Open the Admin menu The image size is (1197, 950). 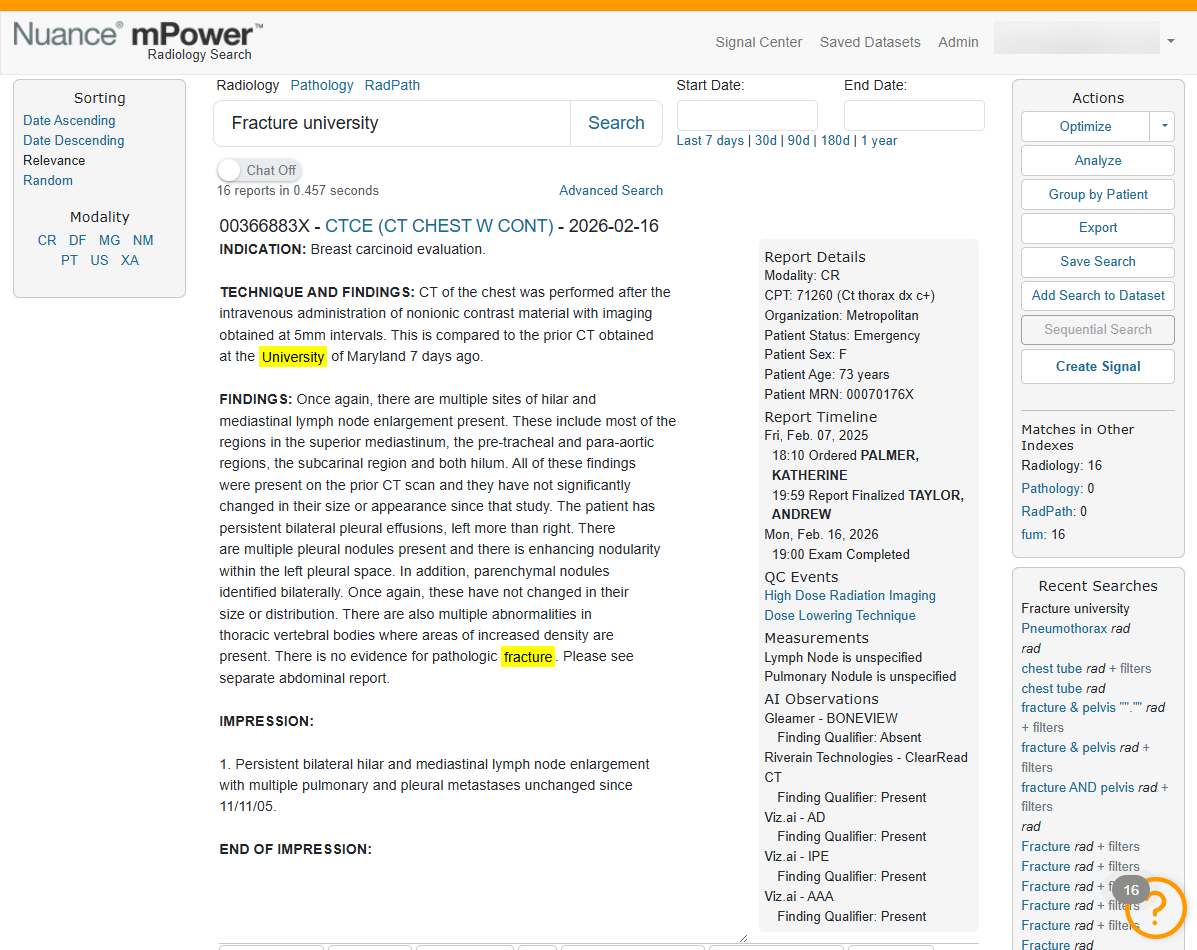pyautogui.click(x=958, y=42)
